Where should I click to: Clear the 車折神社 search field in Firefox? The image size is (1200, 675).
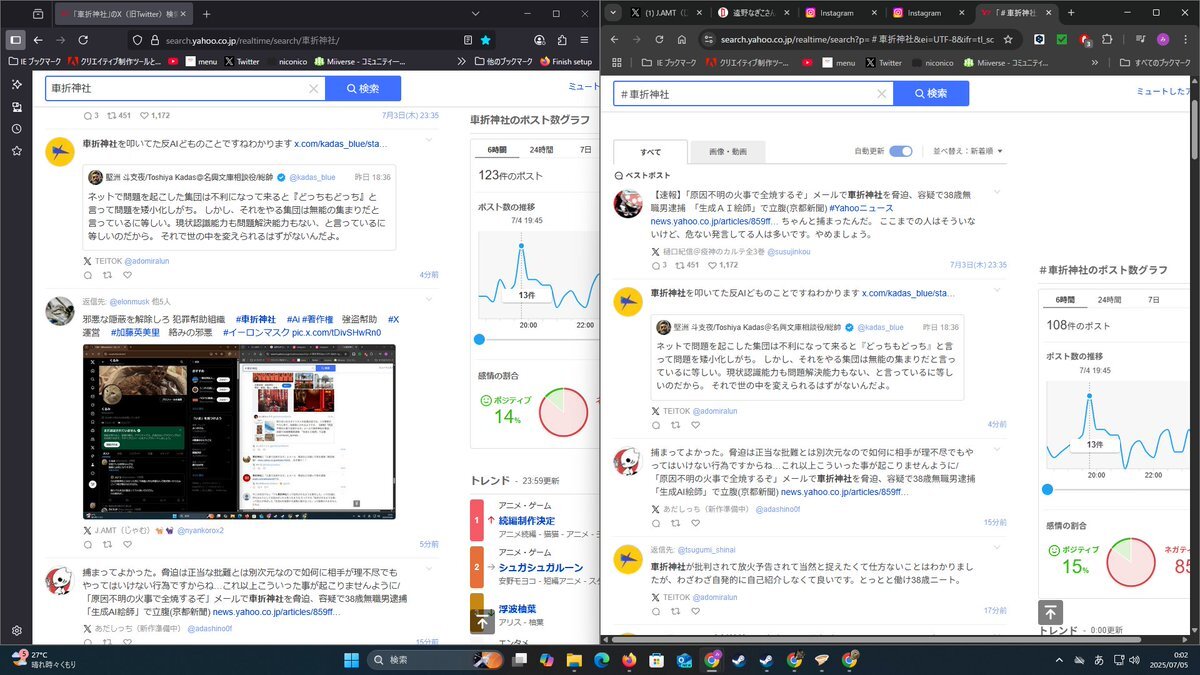click(313, 89)
